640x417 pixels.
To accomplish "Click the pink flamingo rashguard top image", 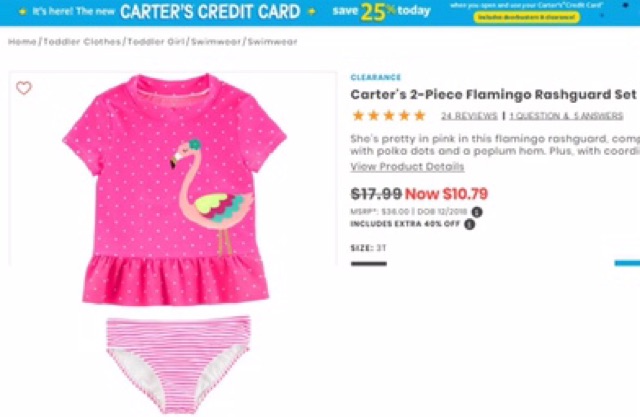I will coord(175,189).
